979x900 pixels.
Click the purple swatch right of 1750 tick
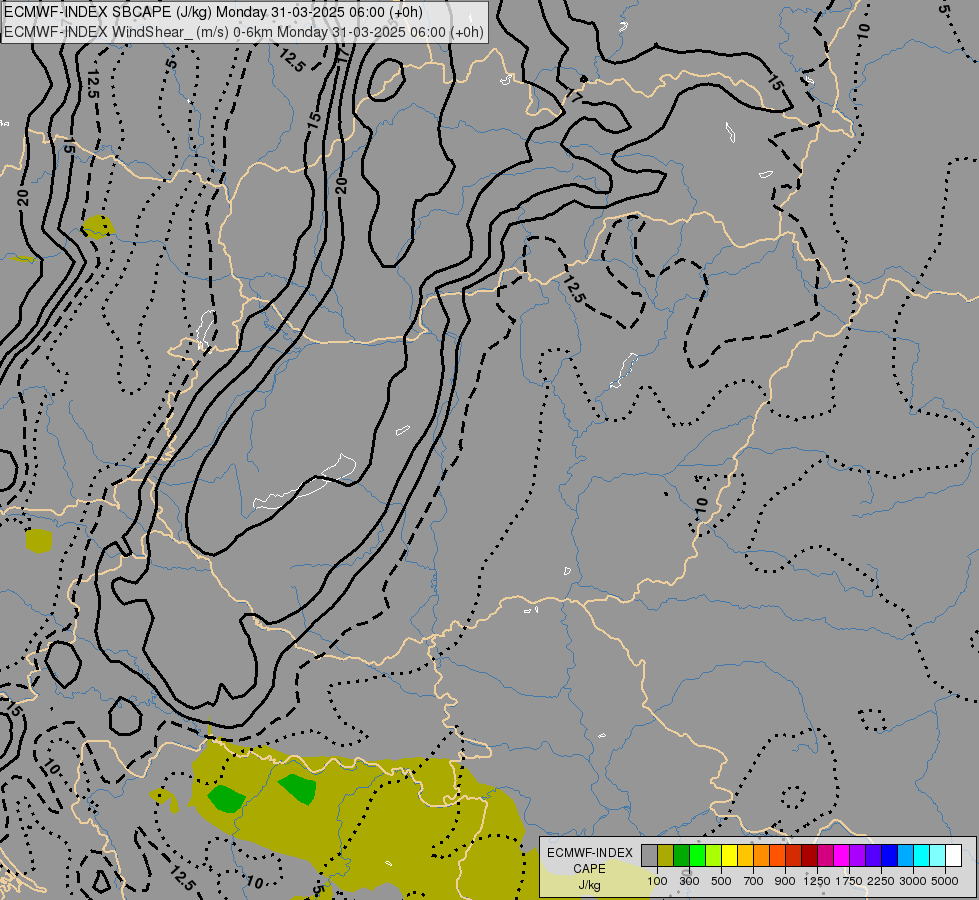(857, 855)
